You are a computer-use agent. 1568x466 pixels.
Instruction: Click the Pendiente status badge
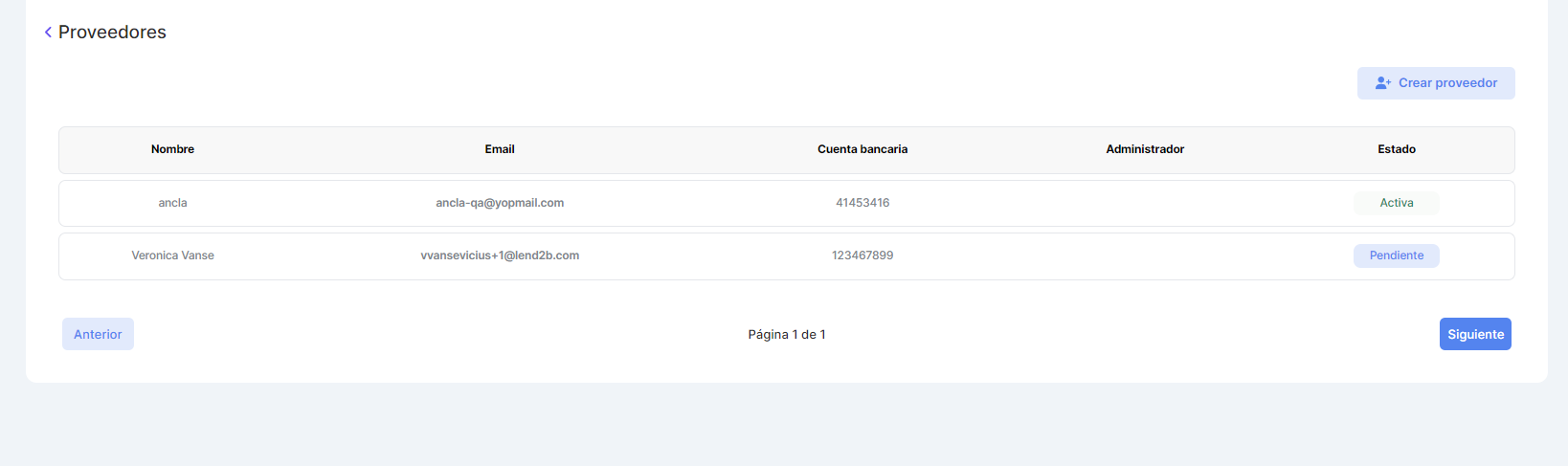click(x=1396, y=255)
